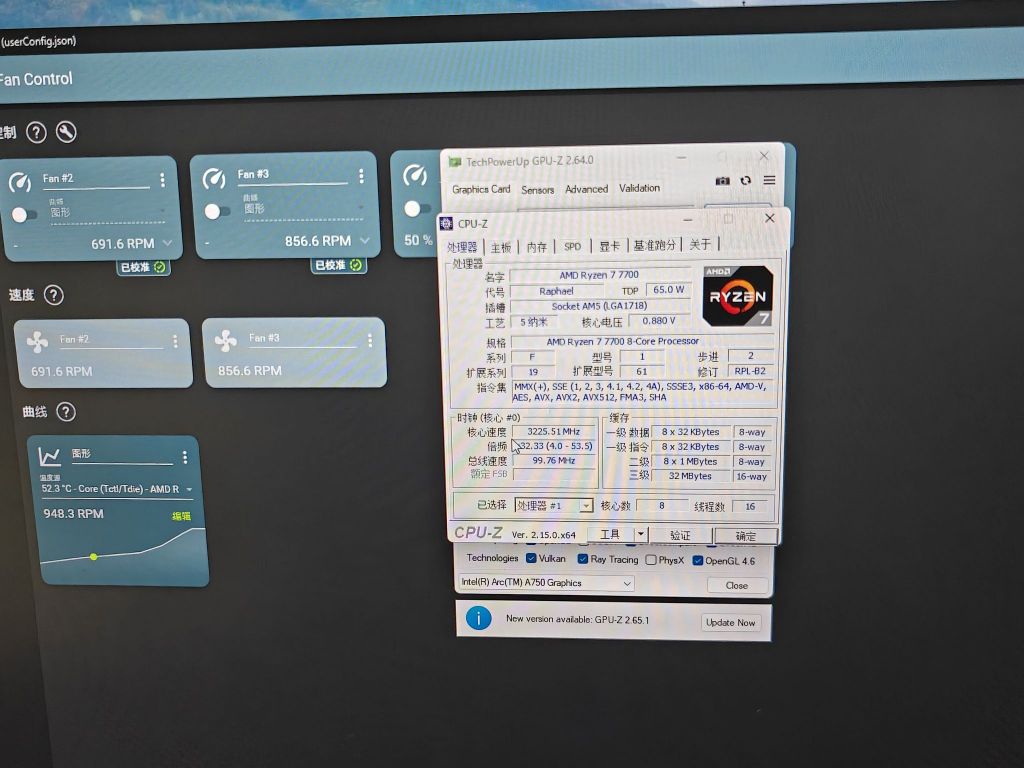
Task: Open the SPD tab in CPU-Z
Action: pyautogui.click(x=572, y=245)
